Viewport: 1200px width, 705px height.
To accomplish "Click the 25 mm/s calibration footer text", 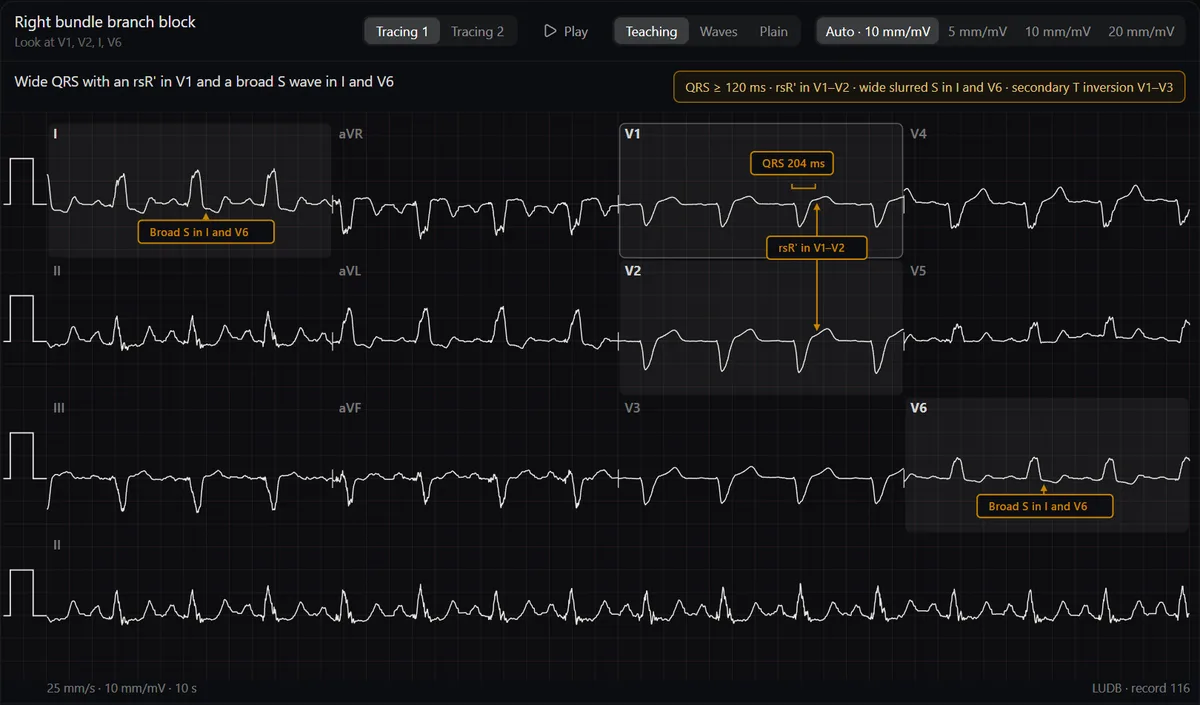I will click(x=122, y=688).
